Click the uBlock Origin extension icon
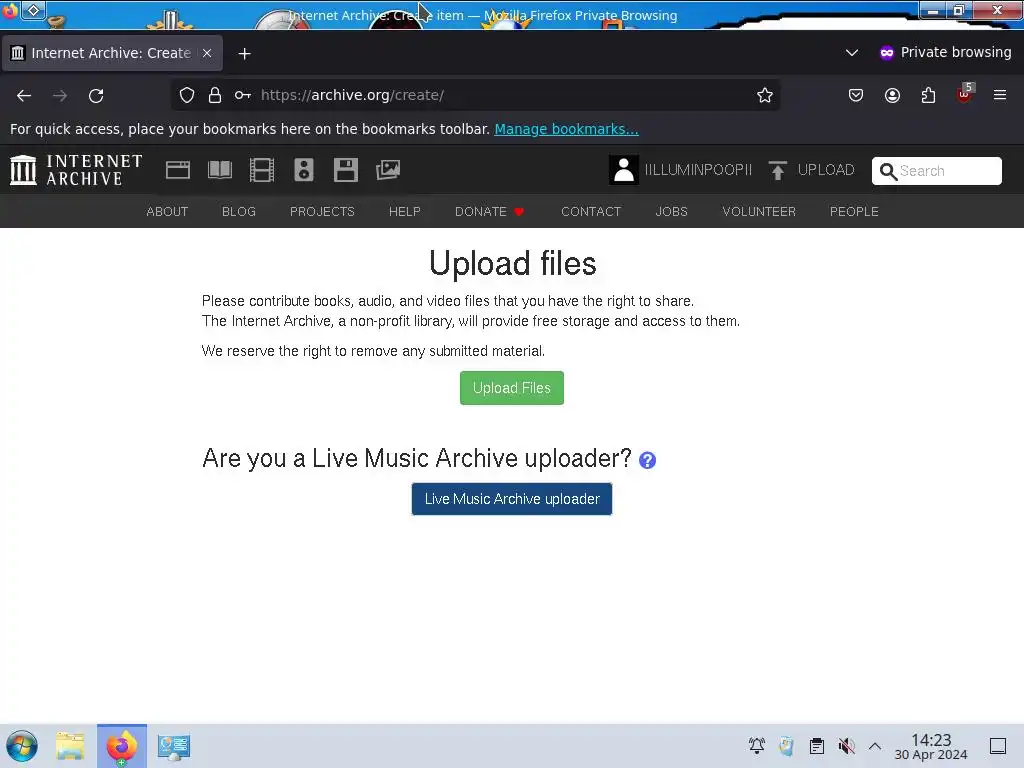 965,94
